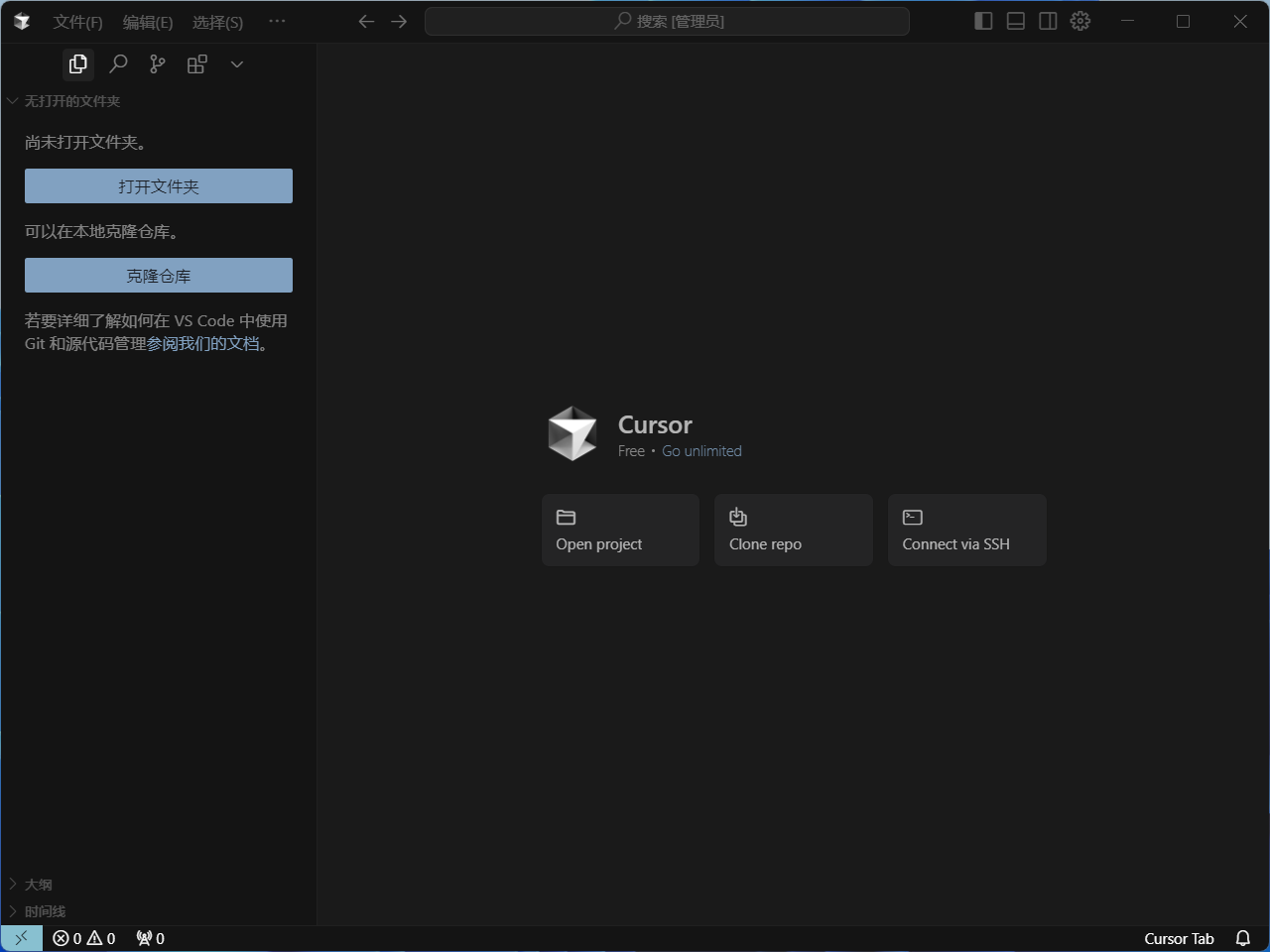Viewport: 1270px width, 952px height.
Task: Open the 编辑(E) menu
Action: tap(148, 22)
